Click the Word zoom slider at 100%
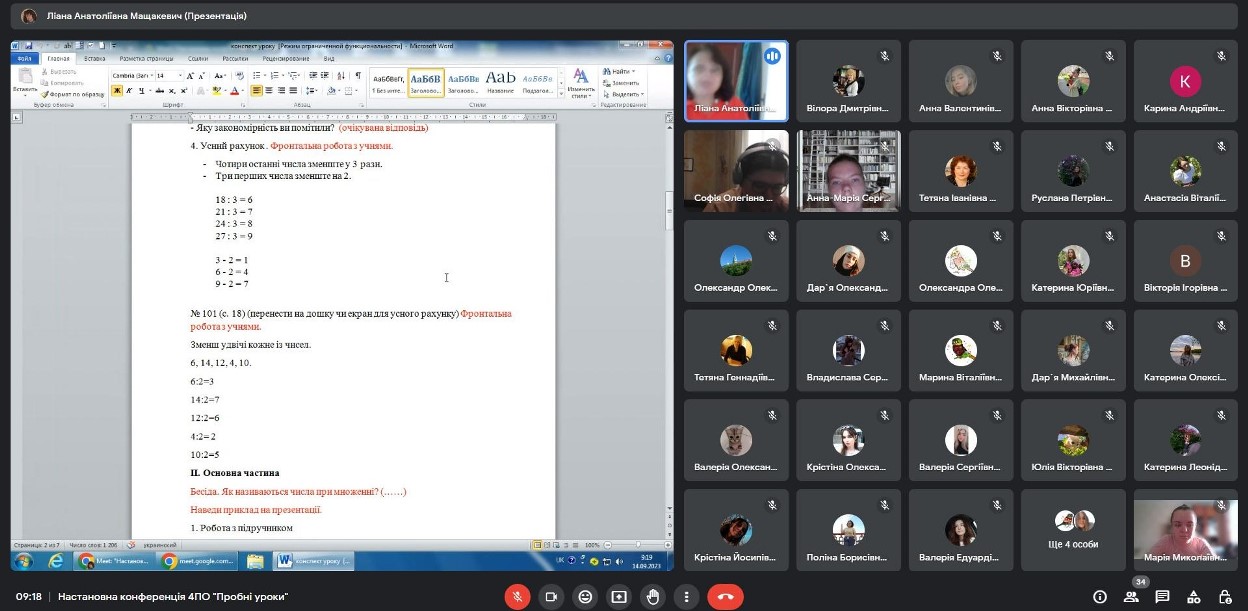The width and height of the screenshot is (1248, 611). pyautogui.click(x=636, y=544)
